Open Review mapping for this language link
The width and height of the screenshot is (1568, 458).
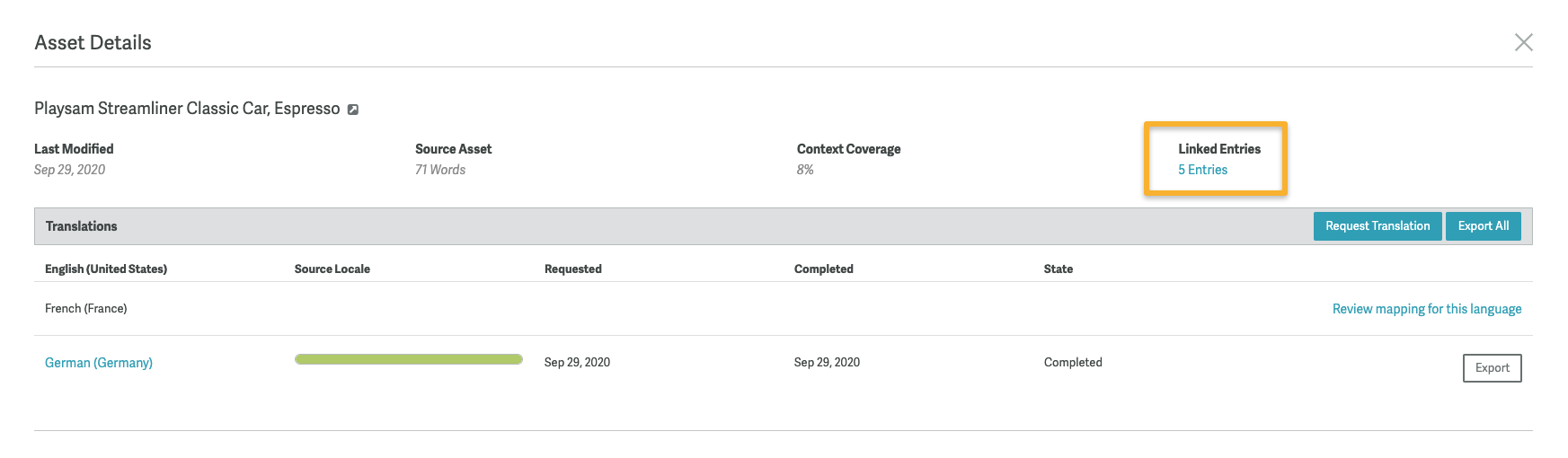tap(1426, 309)
